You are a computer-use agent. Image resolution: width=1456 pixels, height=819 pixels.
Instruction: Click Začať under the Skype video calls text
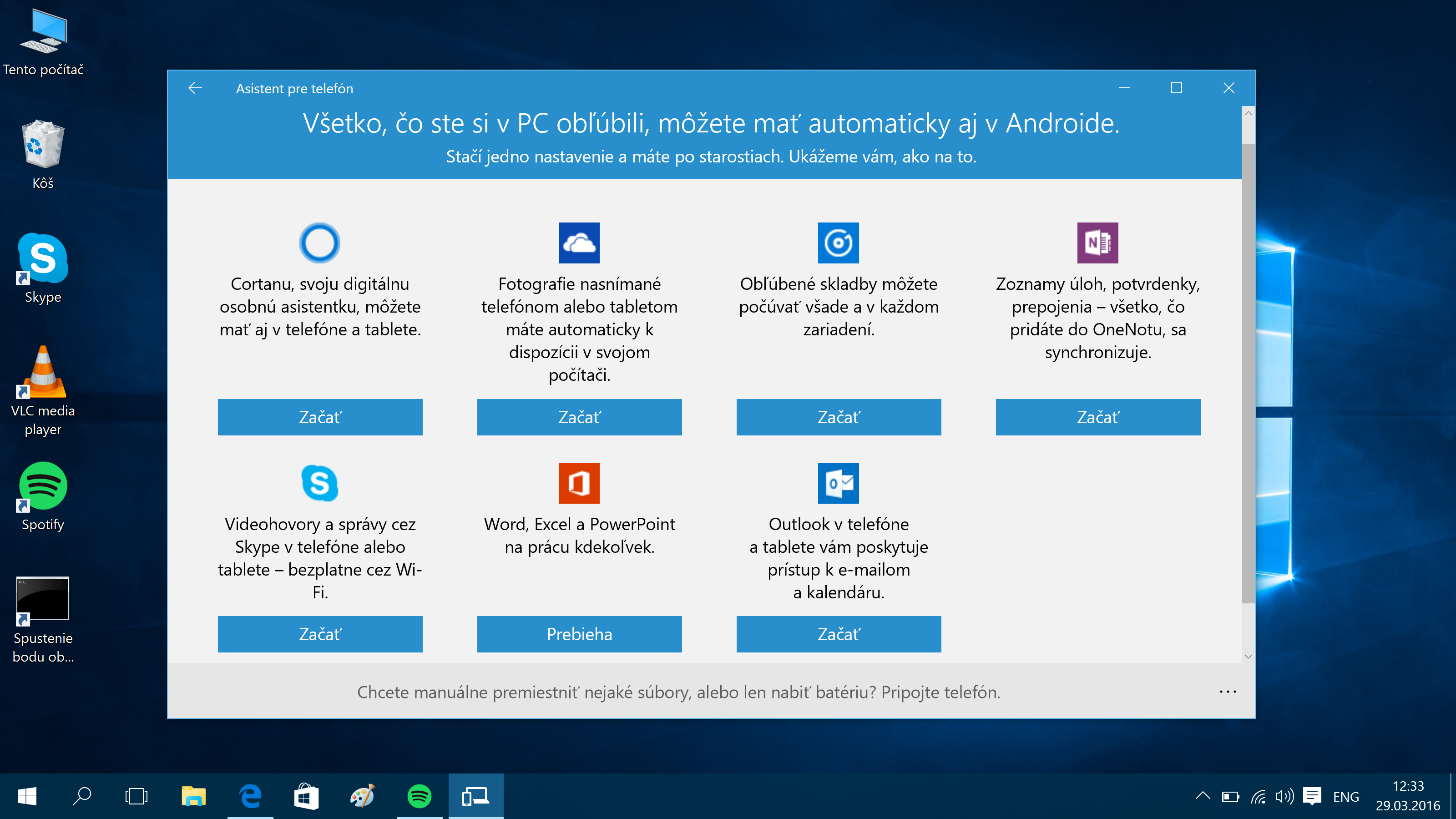pyautogui.click(x=320, y=634)
